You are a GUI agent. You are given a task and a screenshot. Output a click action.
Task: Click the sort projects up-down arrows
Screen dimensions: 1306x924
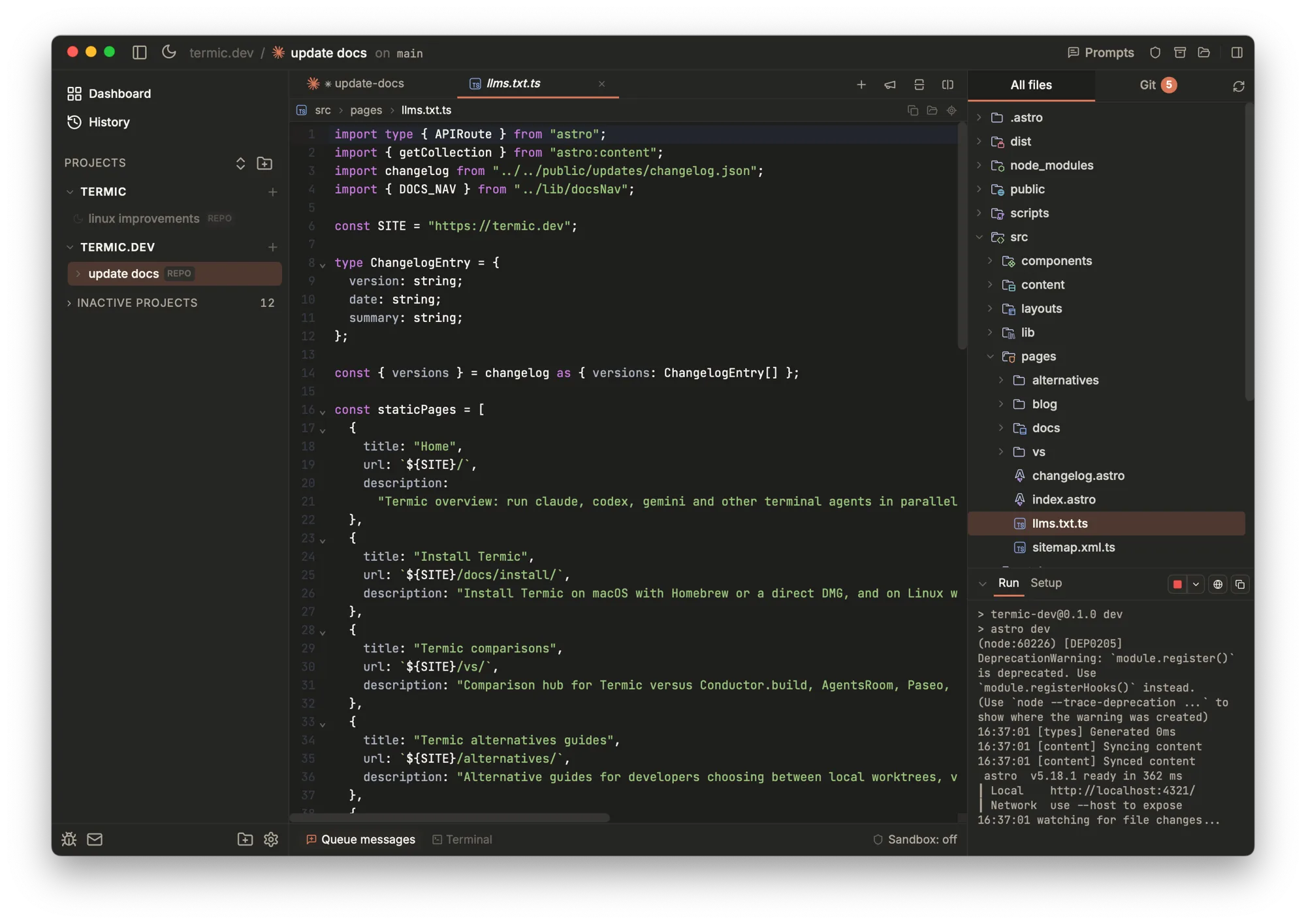tap(240, 163)
